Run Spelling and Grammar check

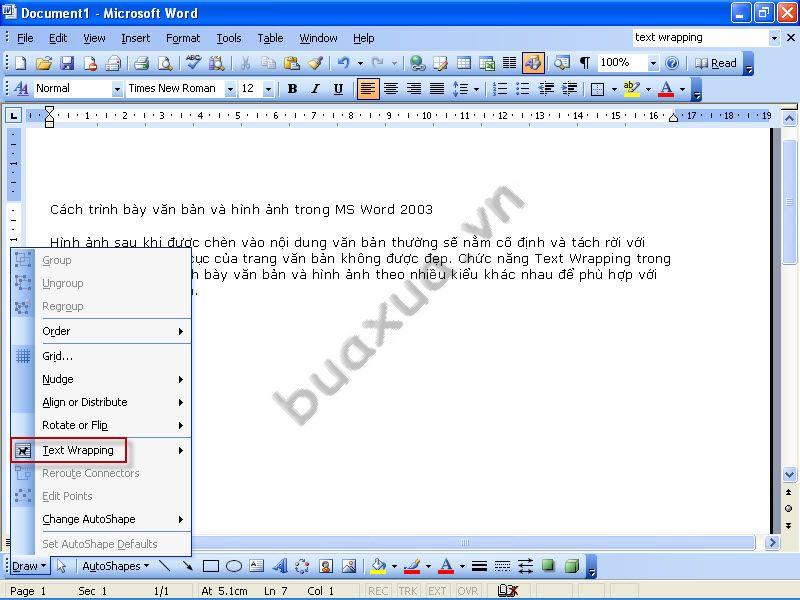click(x=193, y=63)
